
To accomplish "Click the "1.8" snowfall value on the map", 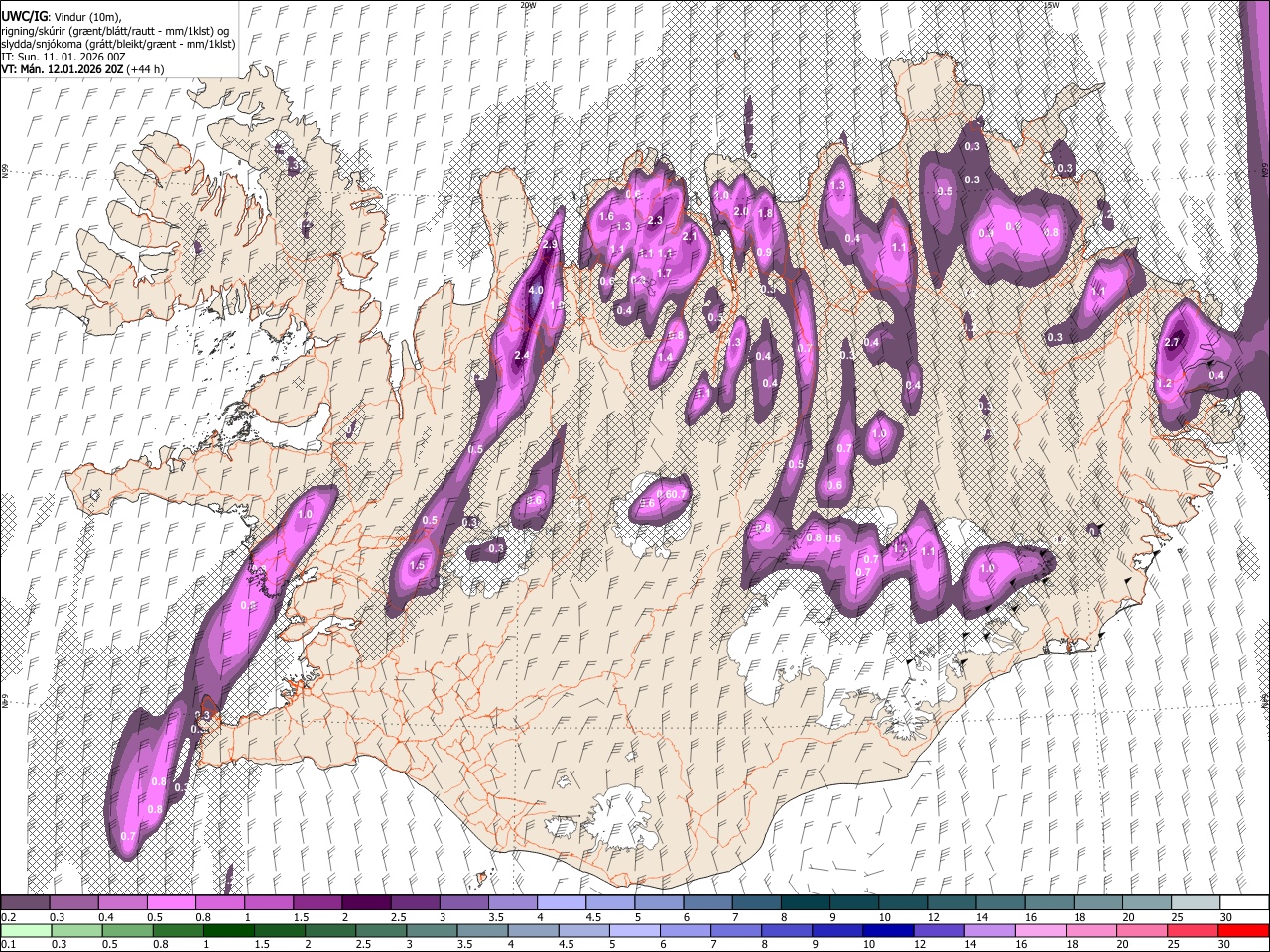I will 765,214.
